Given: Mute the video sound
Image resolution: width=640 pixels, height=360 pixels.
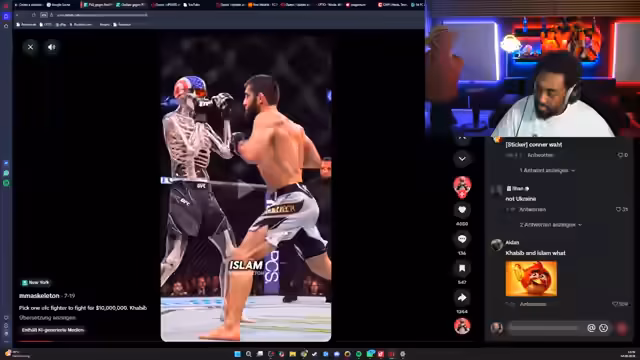Looking at the screenshot, I should [x=51, y=47].
